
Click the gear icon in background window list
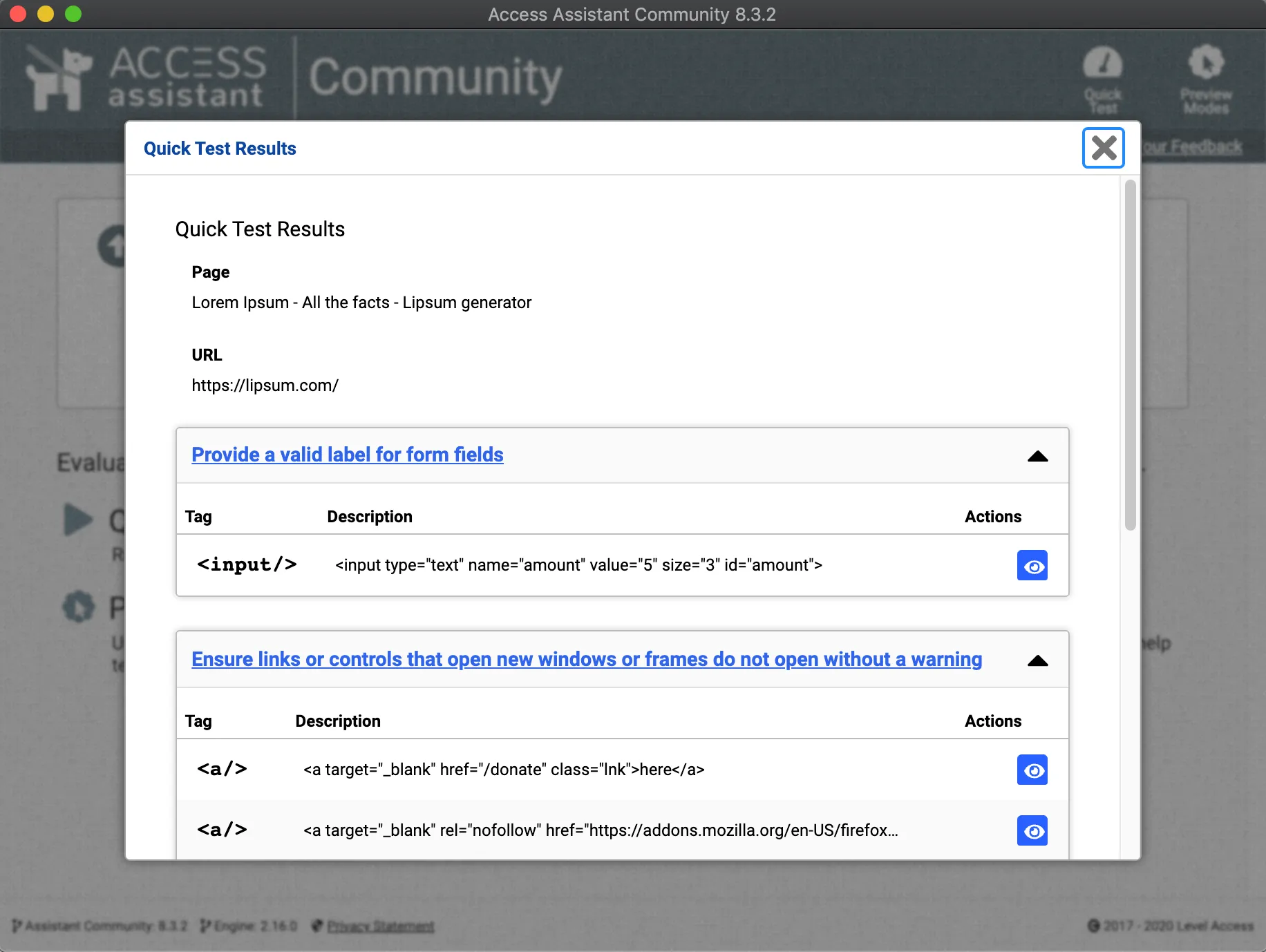pyautogui.click(x=78, y=607)
